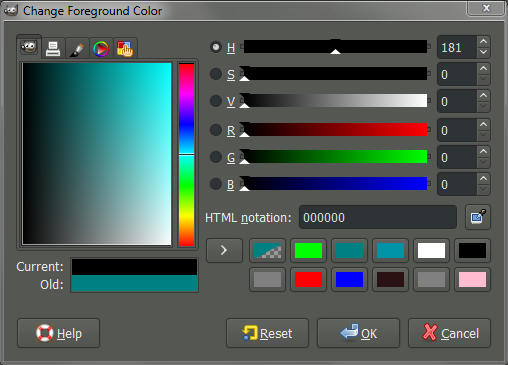This screenshot has width=508, height=365.
Task: Select the GIMP color selector tab
Action: click(29, 47)
